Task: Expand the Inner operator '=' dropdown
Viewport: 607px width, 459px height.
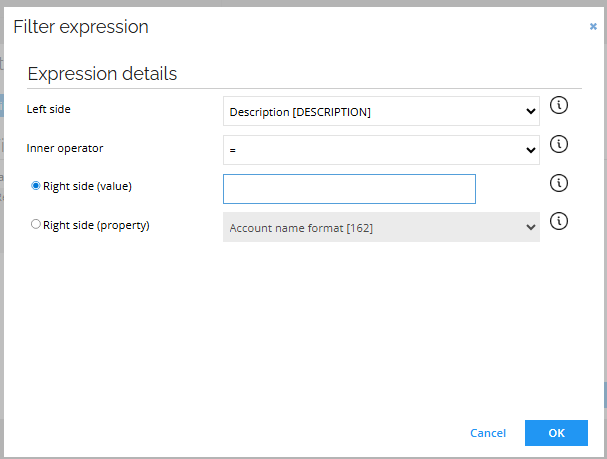Action: pyautogui.click(x=380, y=150)
